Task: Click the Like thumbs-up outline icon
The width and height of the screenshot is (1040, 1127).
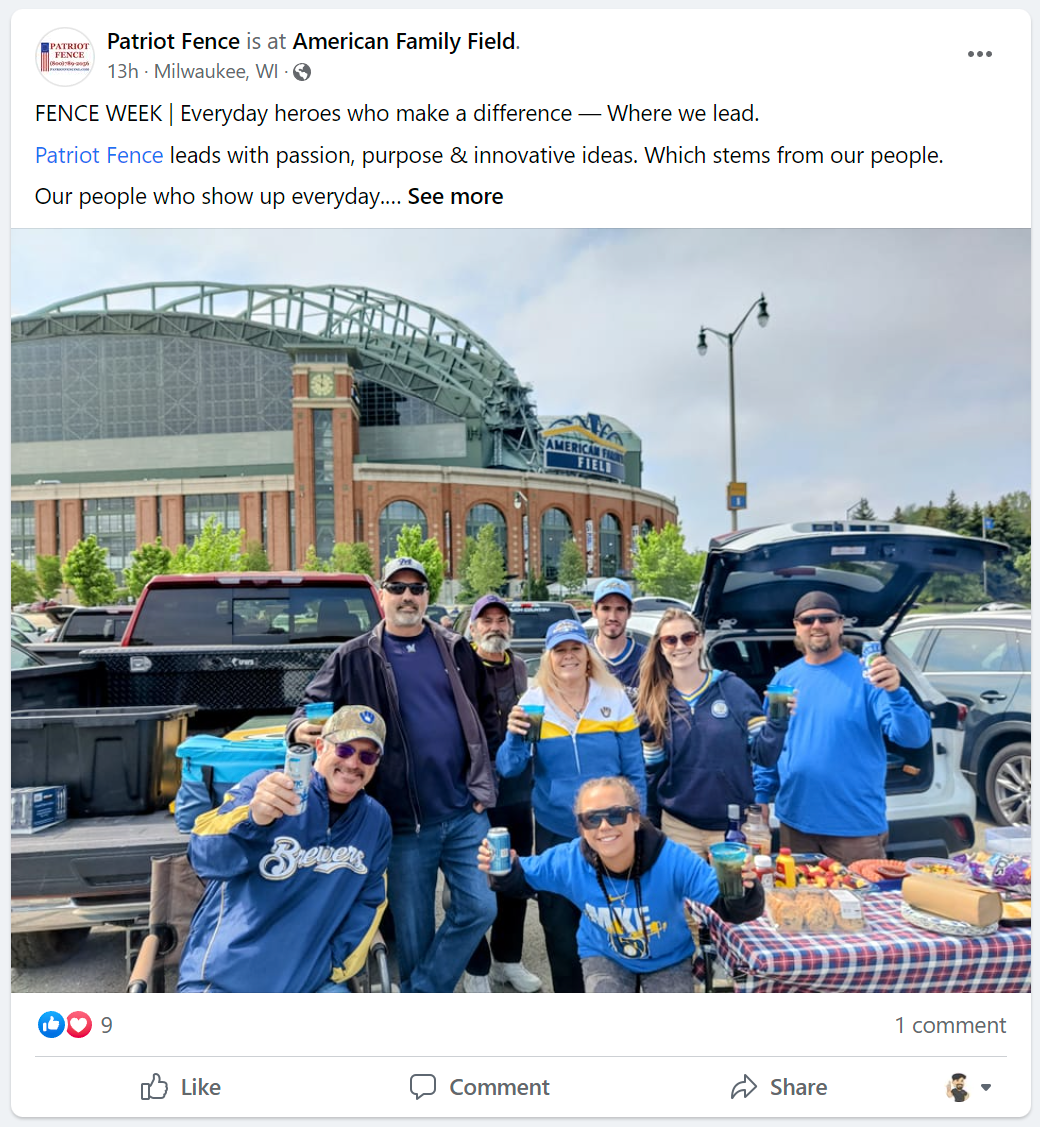Action: coord(154,1087)
